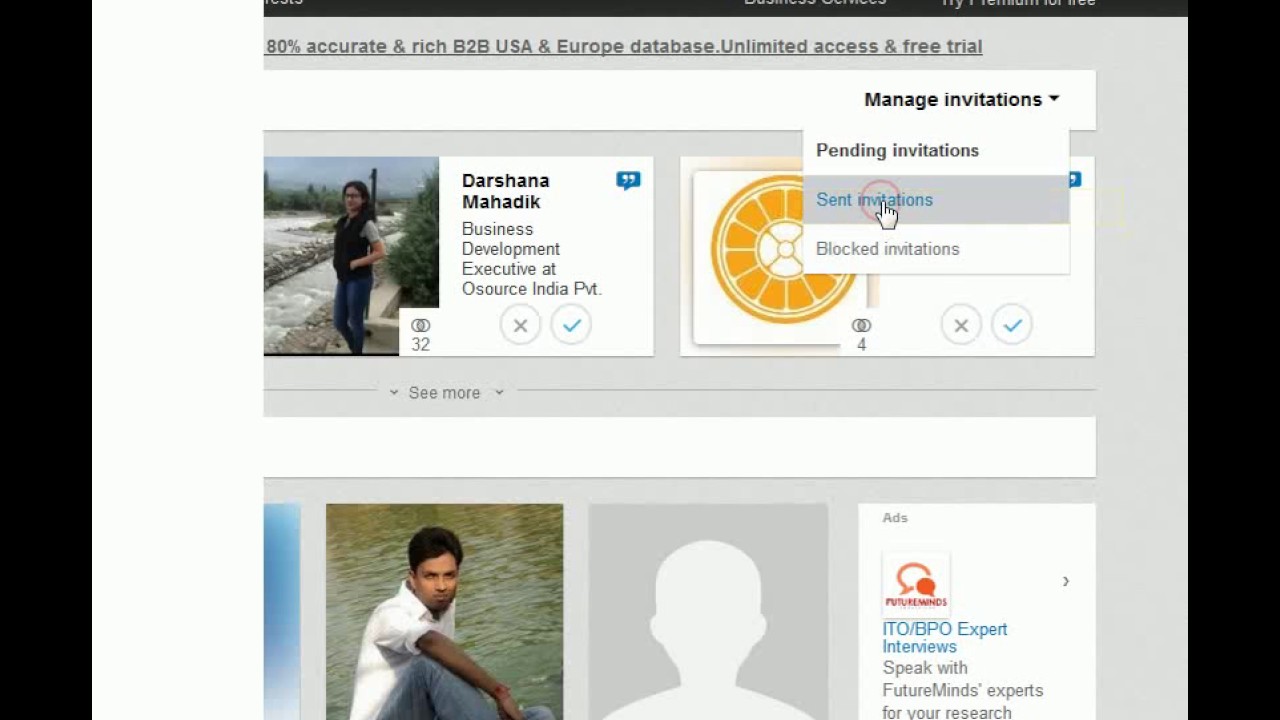Image resolution: width=1280 pixels, height=720 pixels.
Task: Open Darshana Mahadik's profile name
Action: [505, 191]
